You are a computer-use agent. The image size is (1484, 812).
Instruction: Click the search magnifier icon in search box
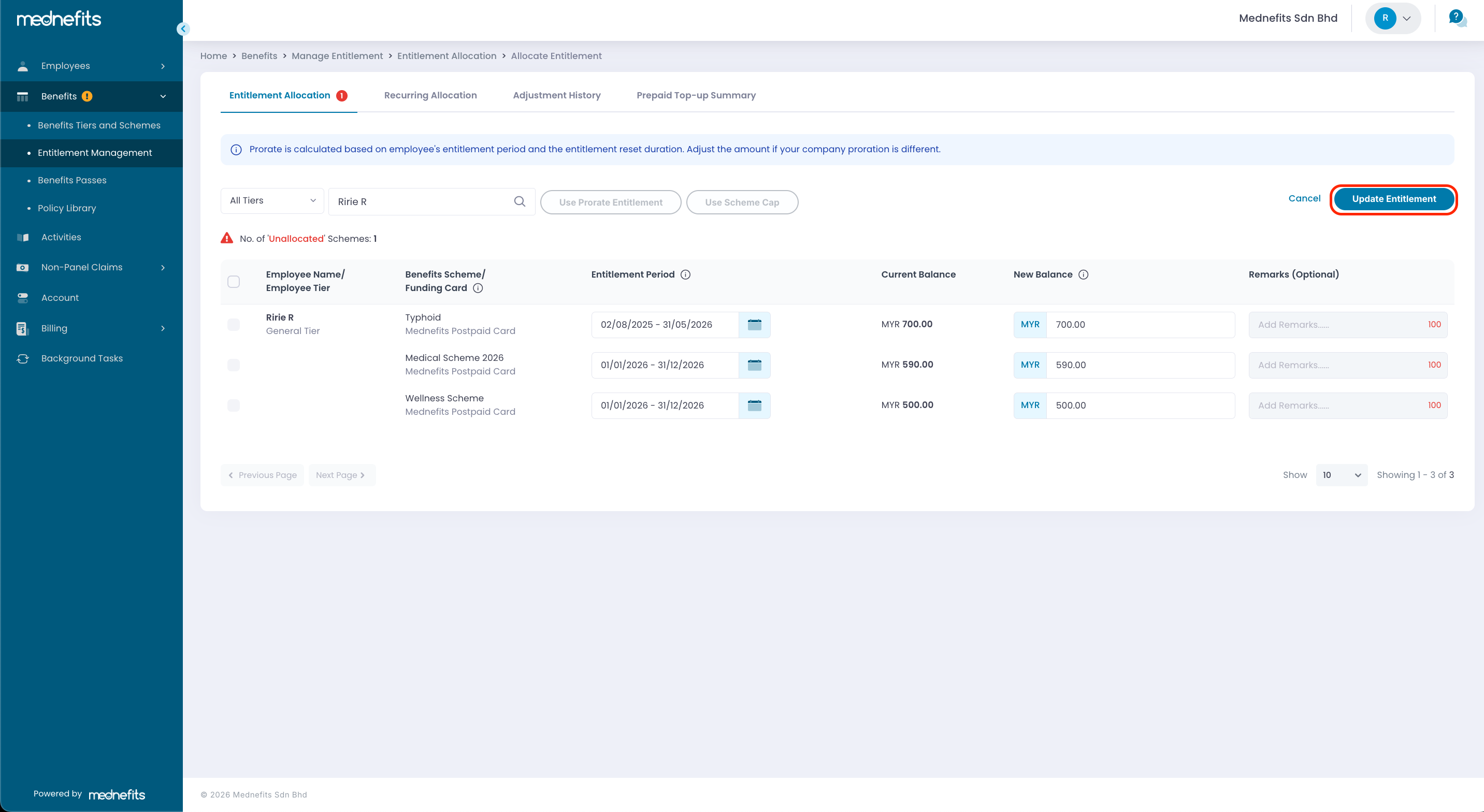519,201
